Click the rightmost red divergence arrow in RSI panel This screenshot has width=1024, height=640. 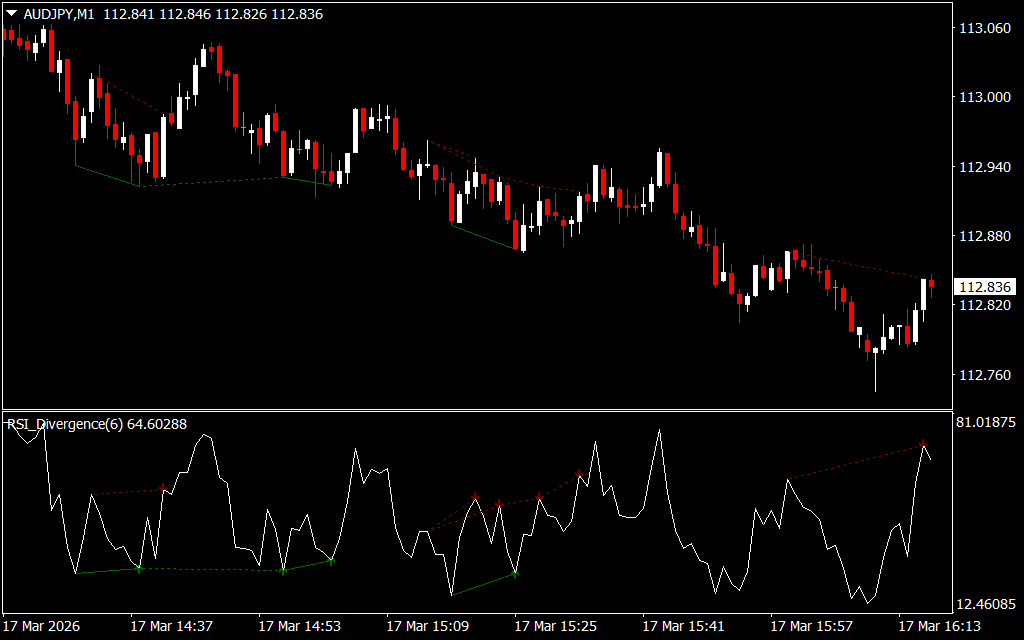pos(923,443)
